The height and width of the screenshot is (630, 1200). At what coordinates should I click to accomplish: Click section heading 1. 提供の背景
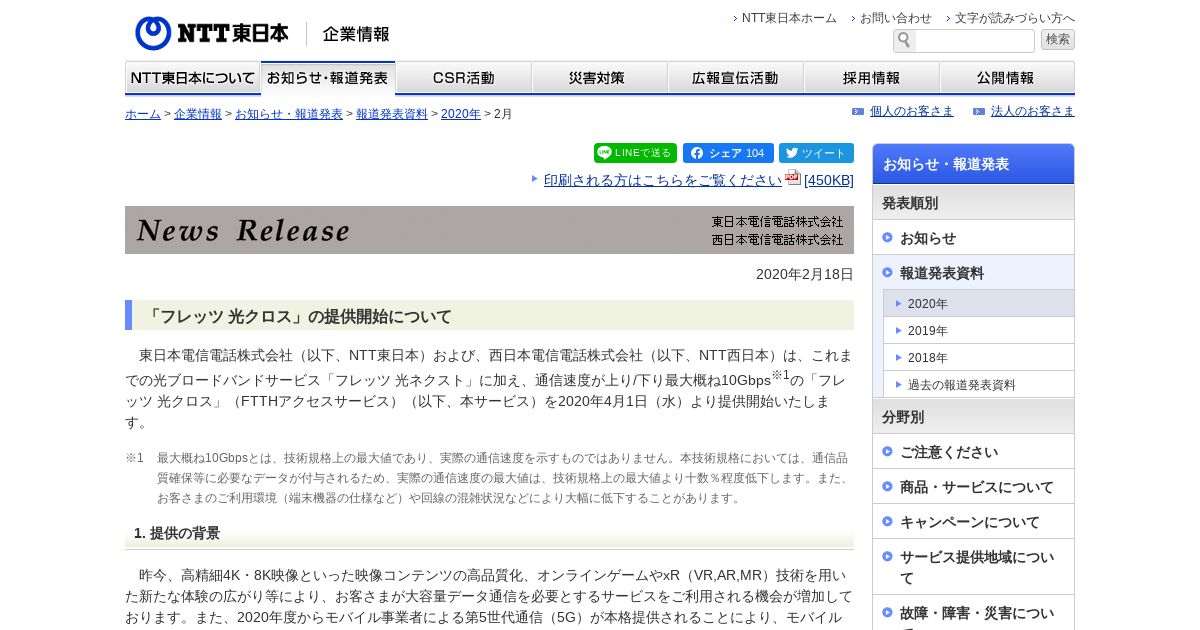(x=177, y=533)
